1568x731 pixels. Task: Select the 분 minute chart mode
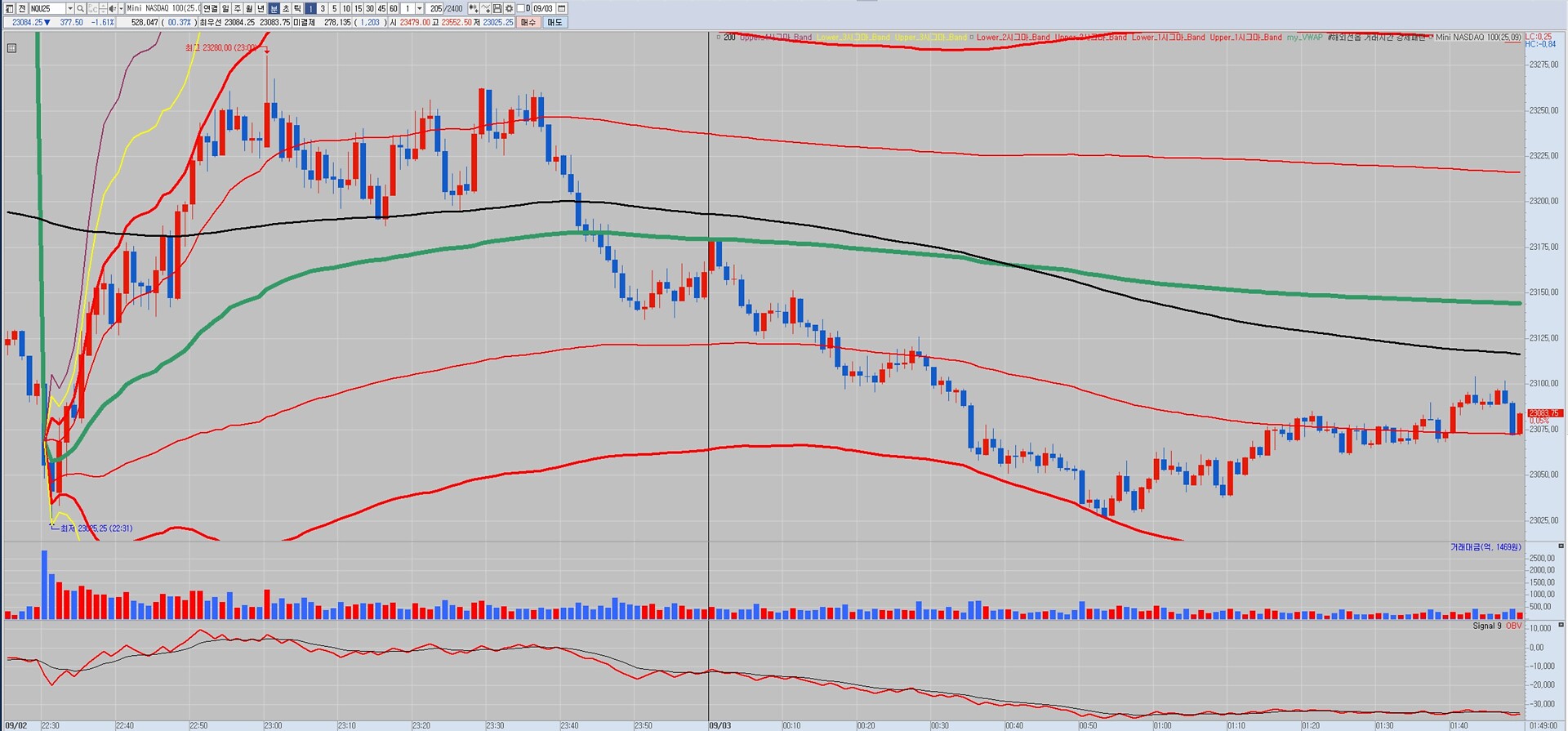point(274,8)
